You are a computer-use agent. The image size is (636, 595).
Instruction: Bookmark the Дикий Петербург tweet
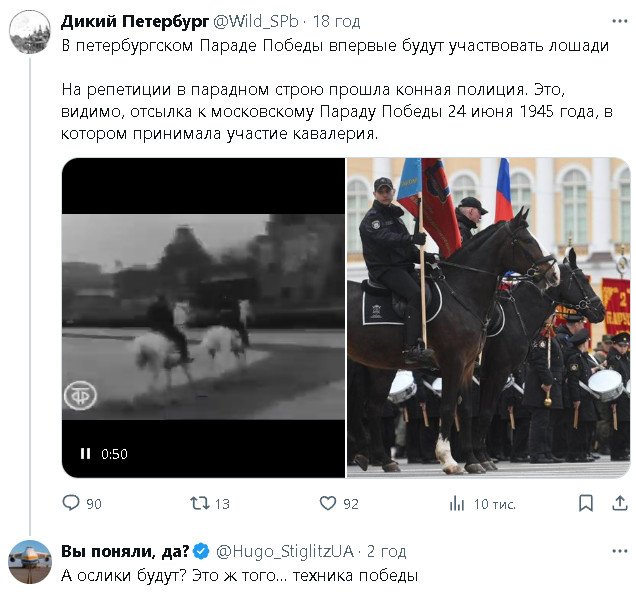586,503
